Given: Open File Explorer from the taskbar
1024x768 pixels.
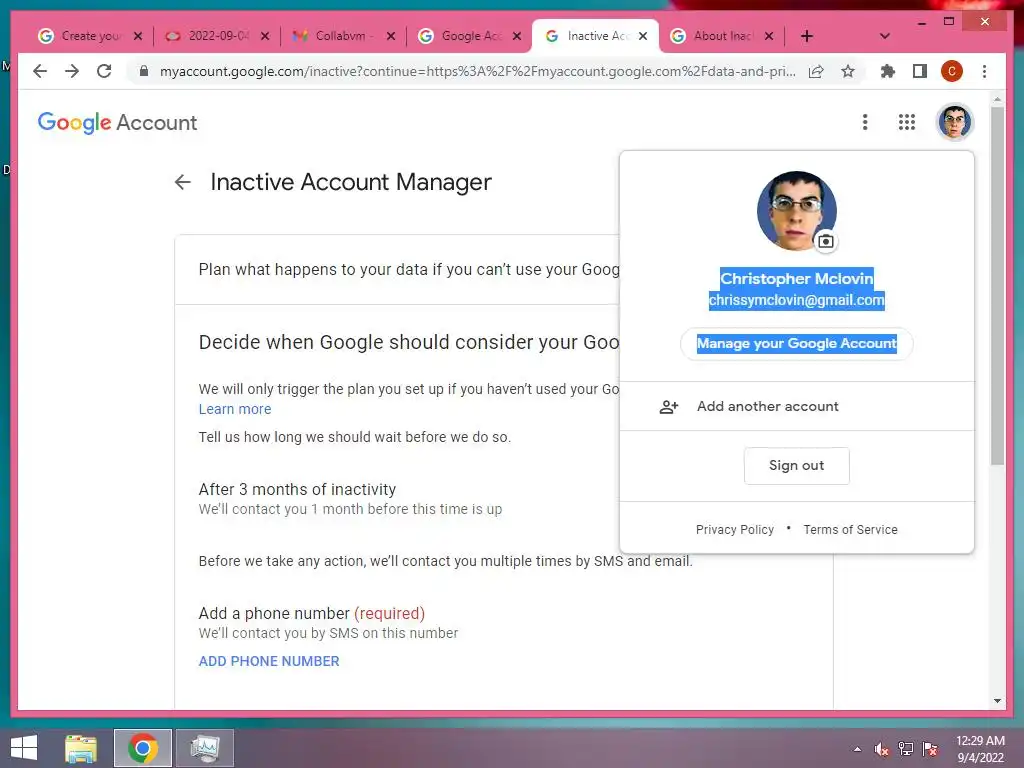Looking at the screenshot, I should [x=81, y=748].
